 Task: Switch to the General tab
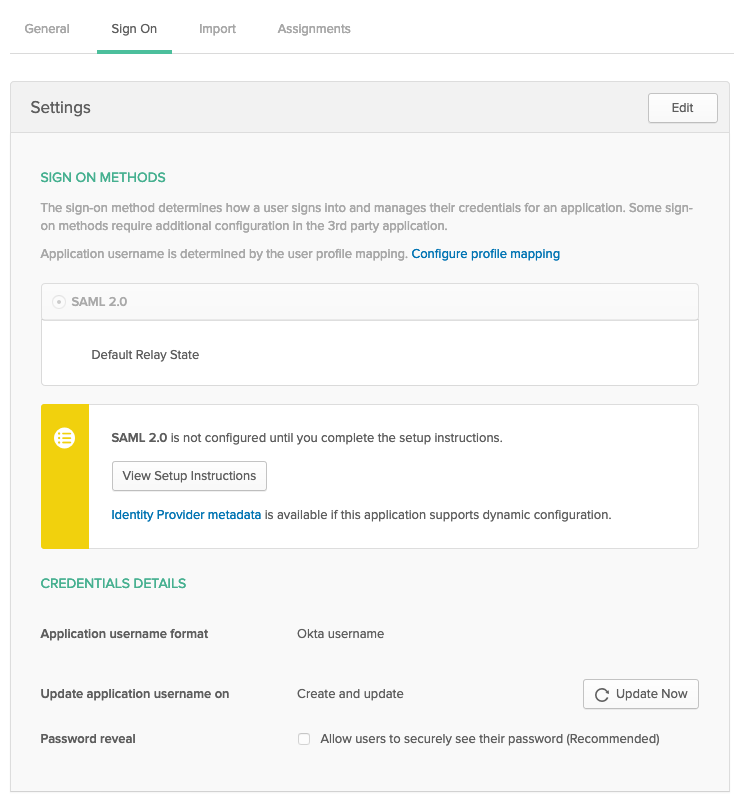[46, 29]
